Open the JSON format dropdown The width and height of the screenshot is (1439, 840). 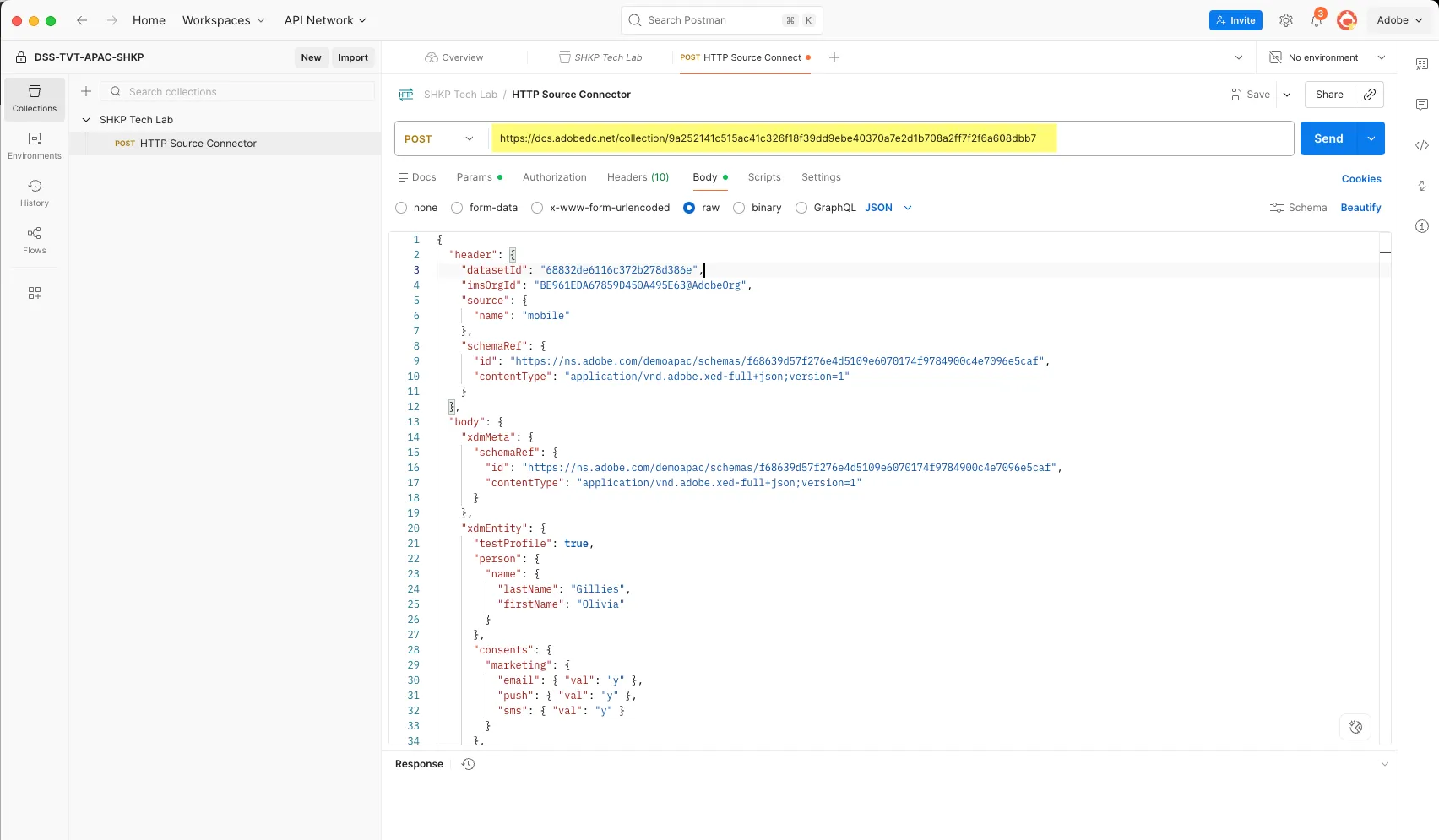[x=888, y=208]
